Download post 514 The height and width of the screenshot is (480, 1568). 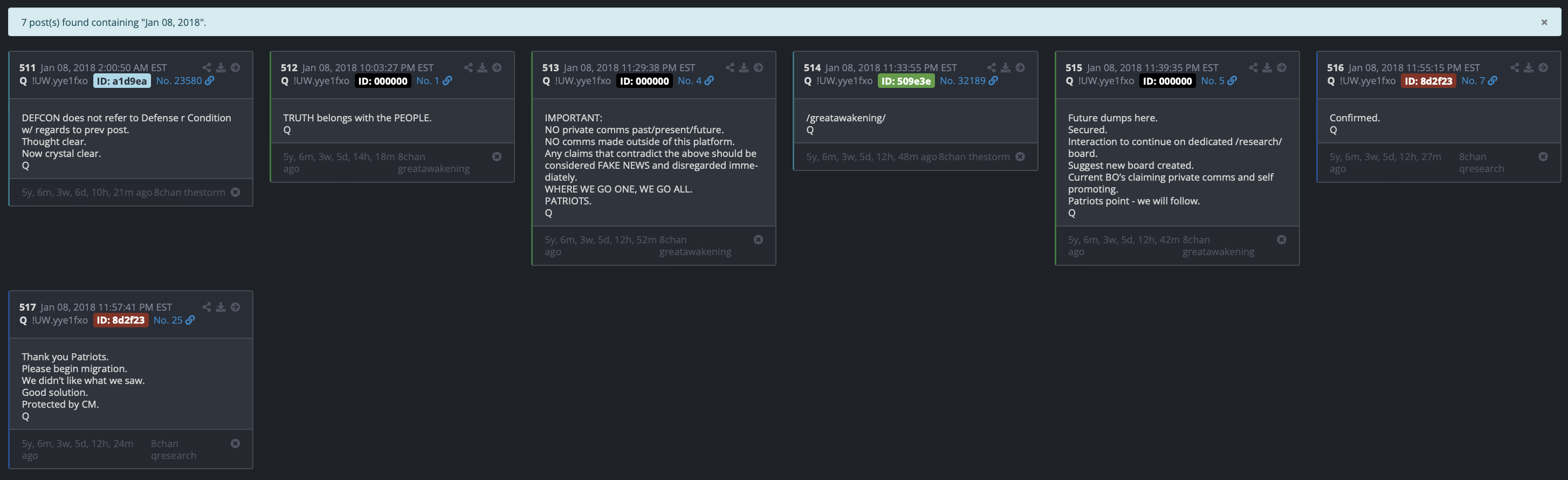pyautogui.click(x=1006, y=67)
